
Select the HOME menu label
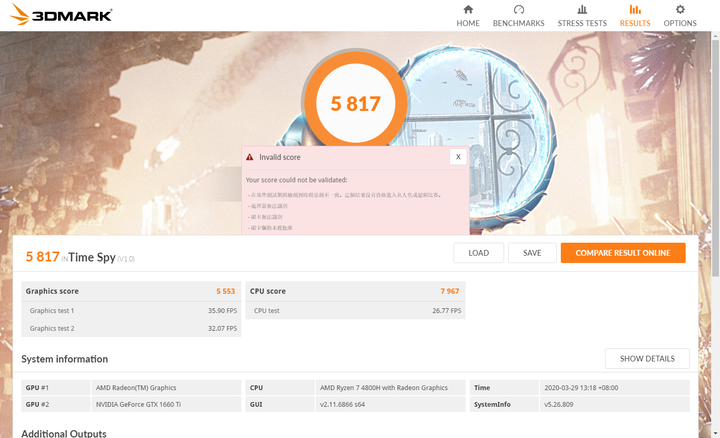click(x=468, y=23)
